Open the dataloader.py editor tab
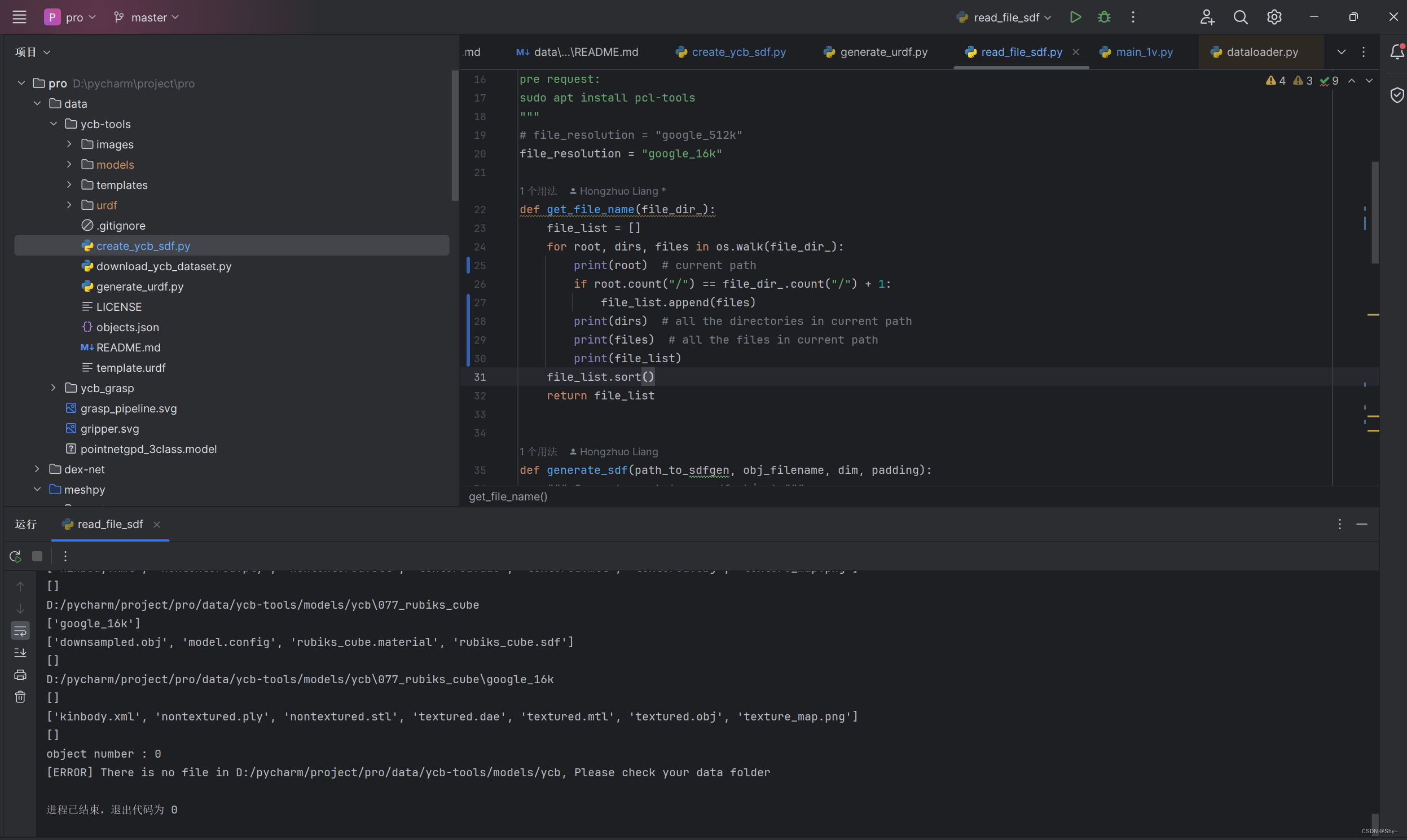1407x840 pixels. 1261,52
